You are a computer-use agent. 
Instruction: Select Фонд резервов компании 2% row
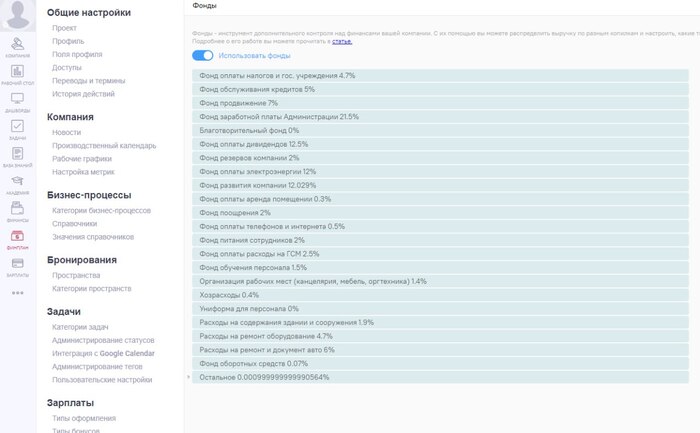440,158
